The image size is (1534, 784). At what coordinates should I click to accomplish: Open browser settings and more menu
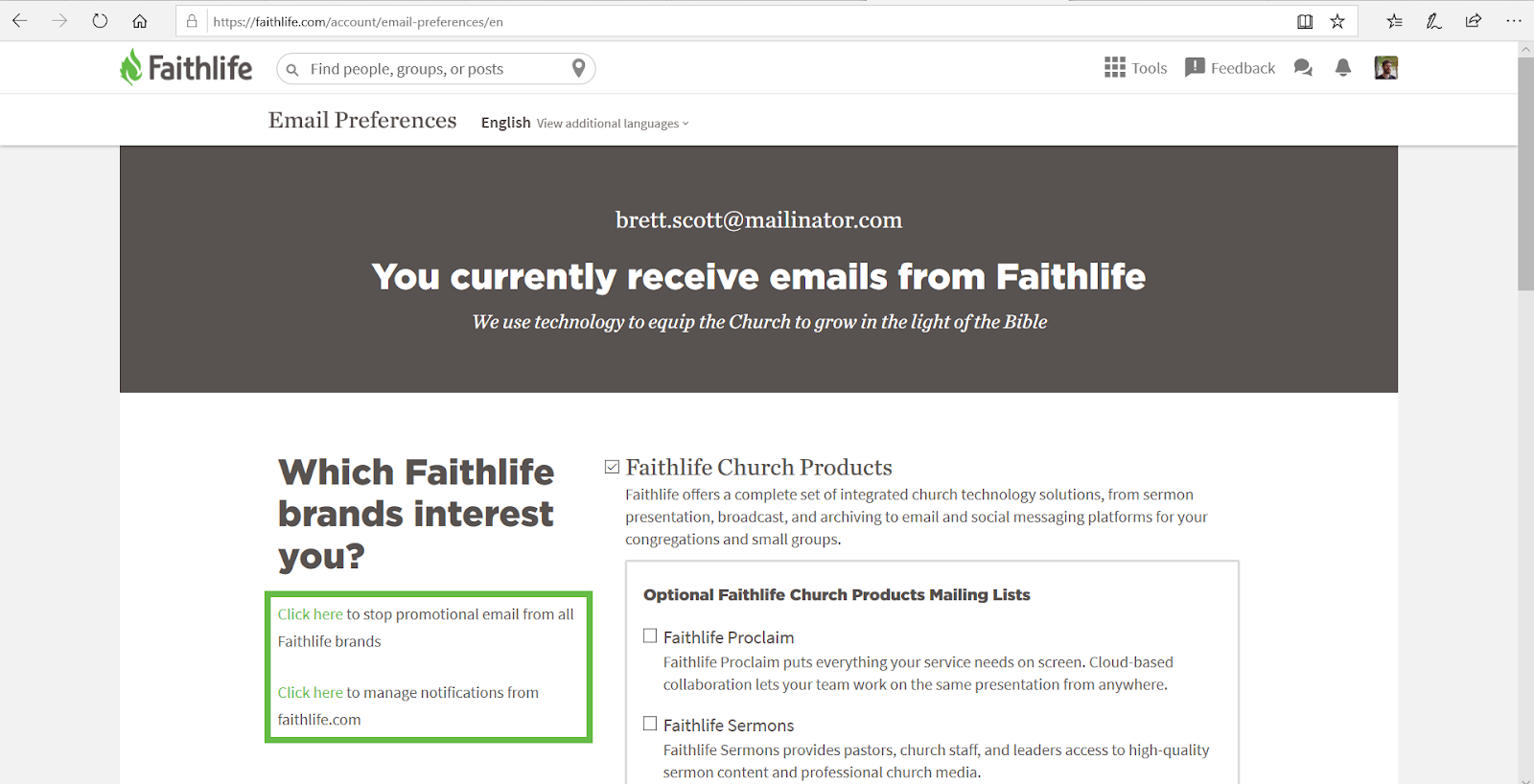point(1514,21)
